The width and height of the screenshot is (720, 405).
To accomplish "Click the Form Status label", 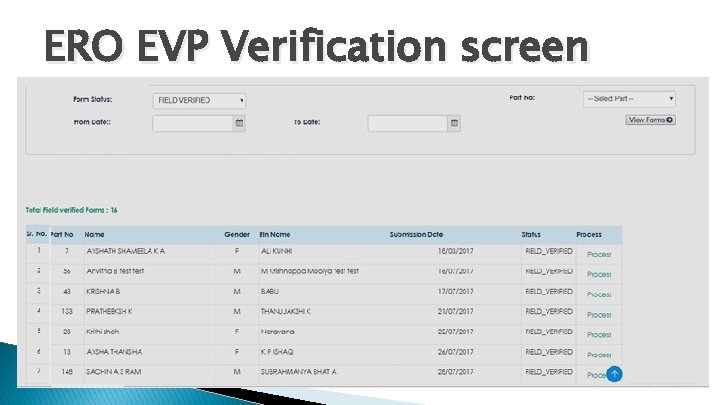I will pyautogui.click(x=92, y=99).
